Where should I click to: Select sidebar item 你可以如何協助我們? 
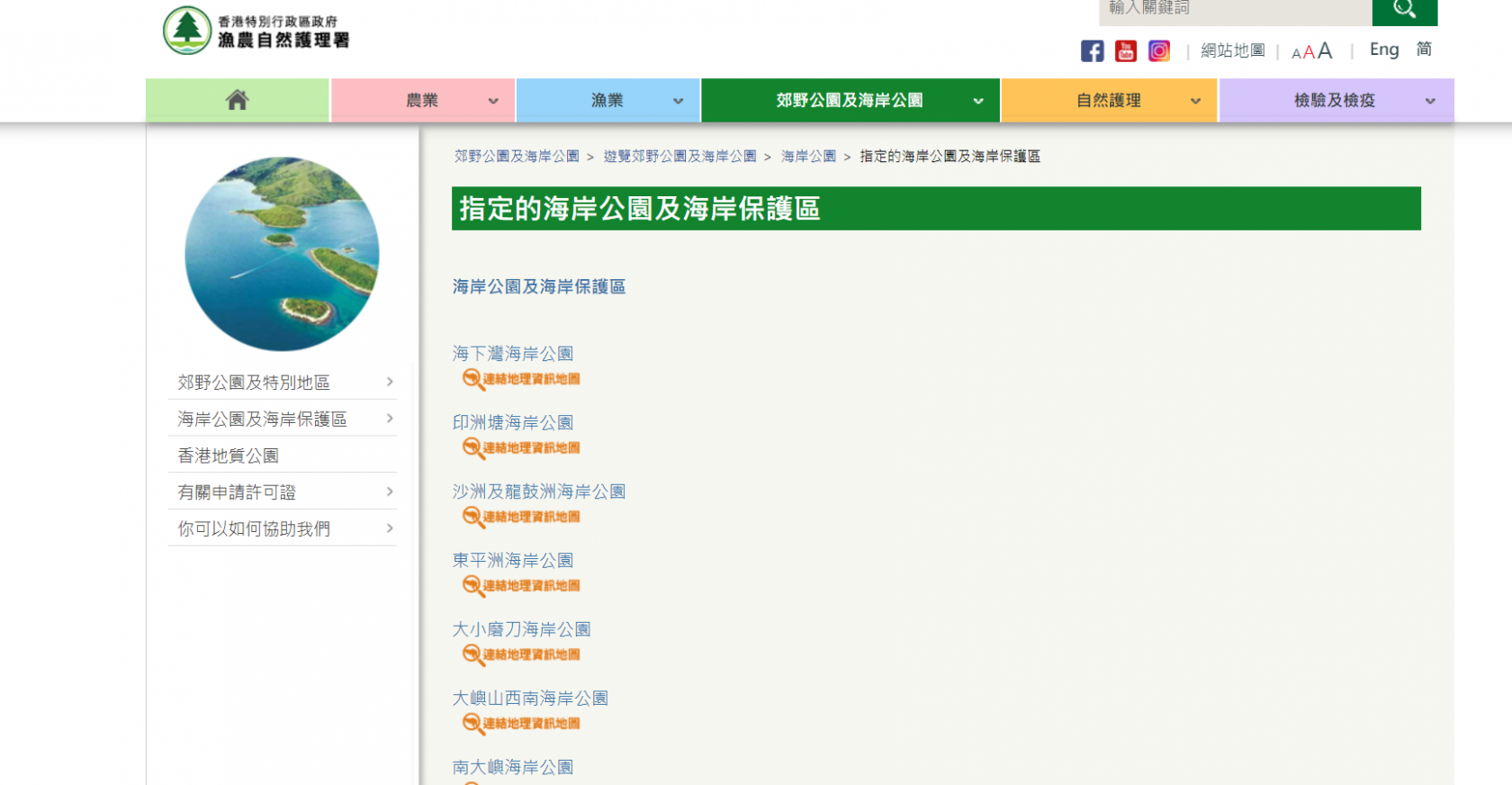[x=254, y=528]
